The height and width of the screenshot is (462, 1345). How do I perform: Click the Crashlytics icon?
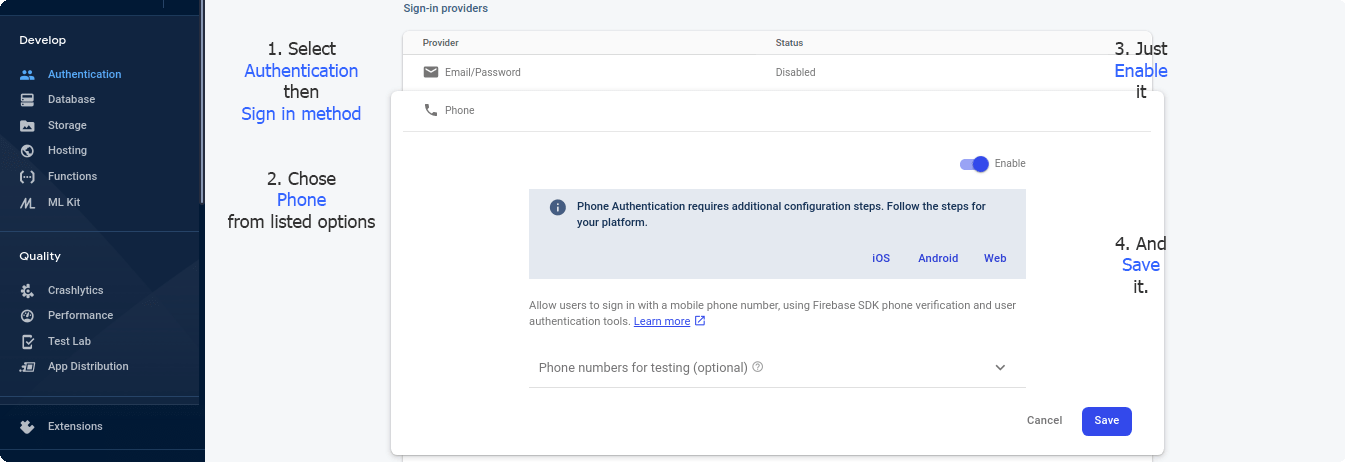[x=27, y=290]
